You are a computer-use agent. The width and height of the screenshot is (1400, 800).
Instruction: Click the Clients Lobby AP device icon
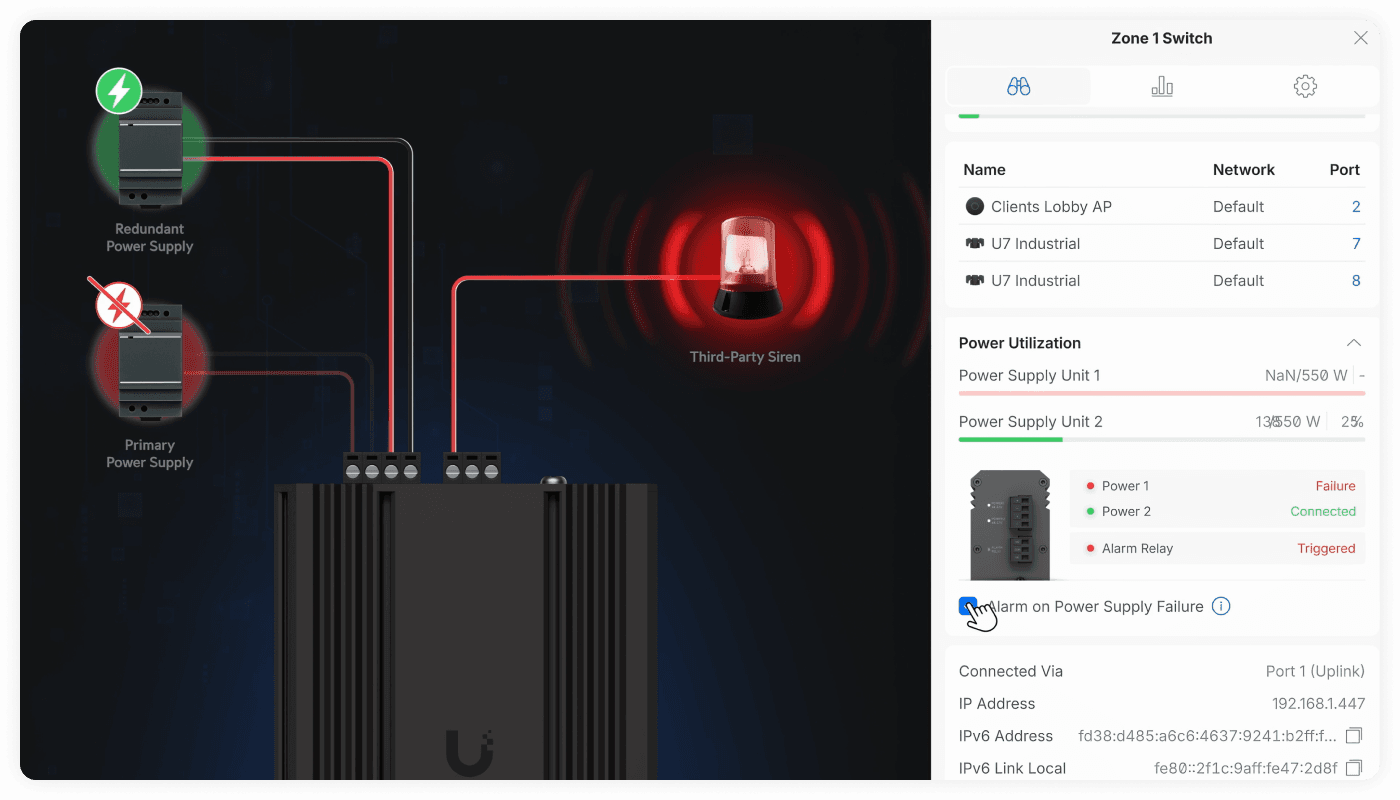pyautogui.click(x=975, y=207)
